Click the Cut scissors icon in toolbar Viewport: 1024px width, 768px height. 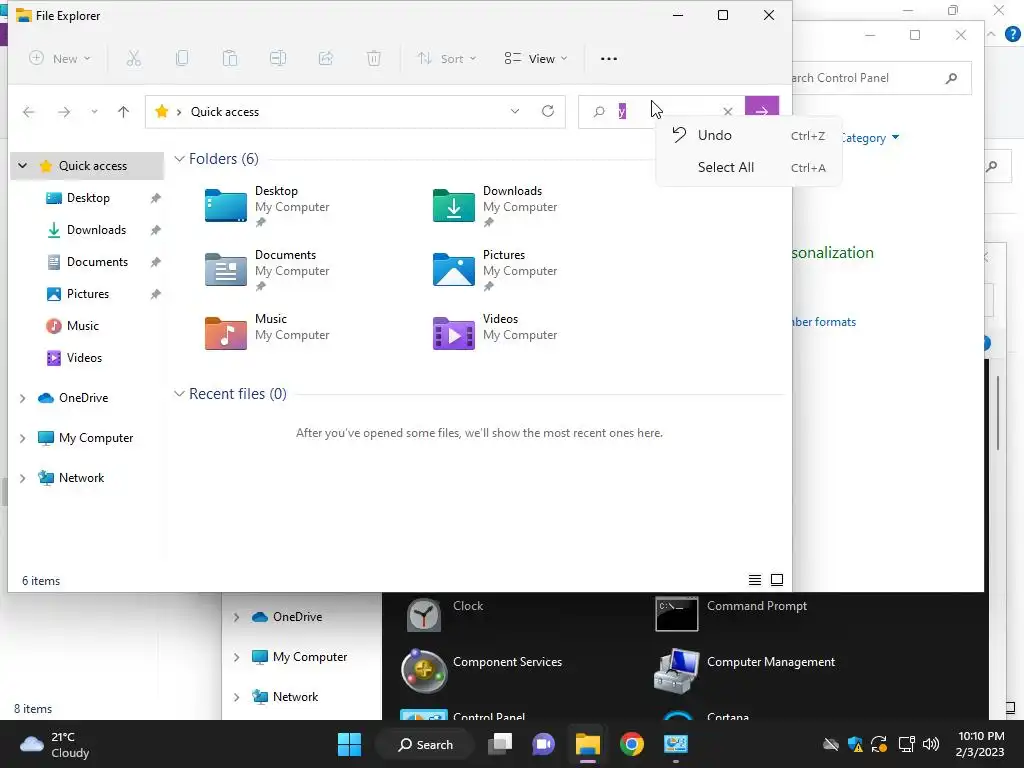[x=133, y=59]
